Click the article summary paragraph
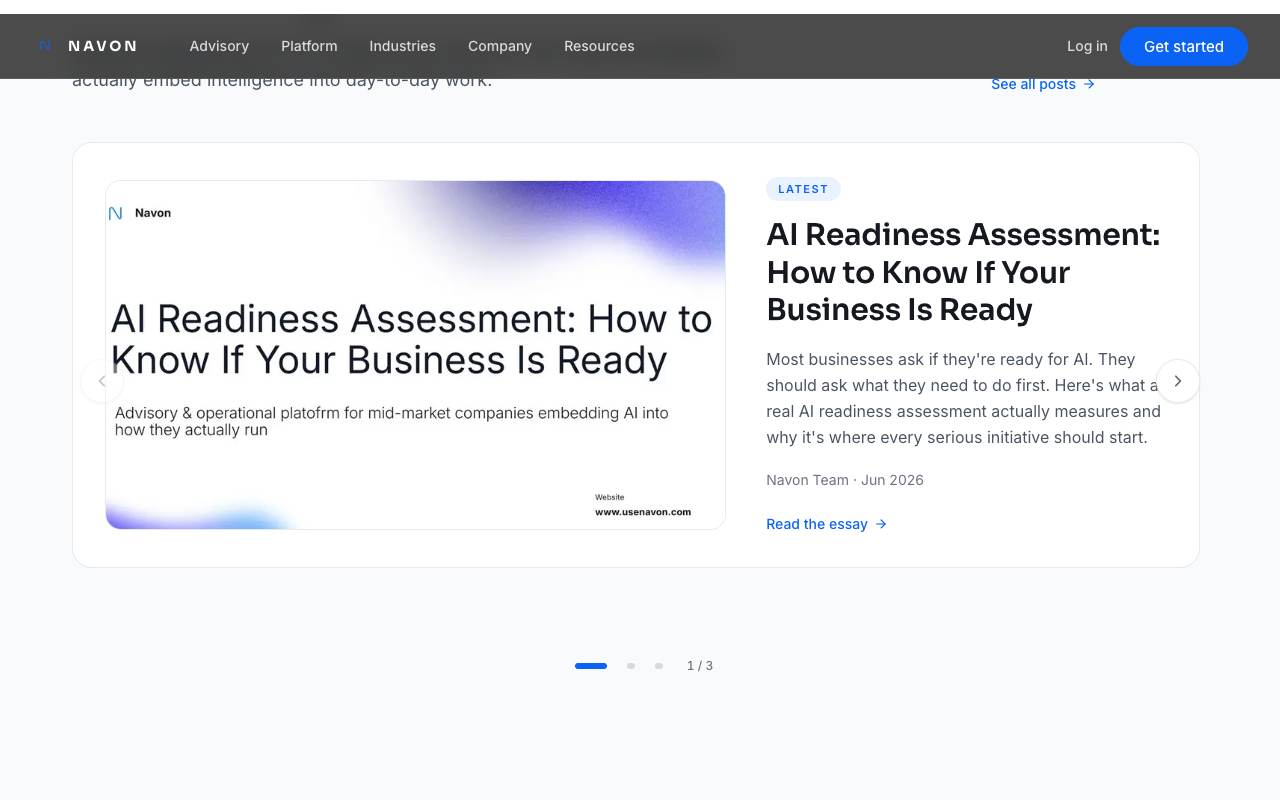The width and height of the screenshot is (1280, 800). click(x=964, y=398)
